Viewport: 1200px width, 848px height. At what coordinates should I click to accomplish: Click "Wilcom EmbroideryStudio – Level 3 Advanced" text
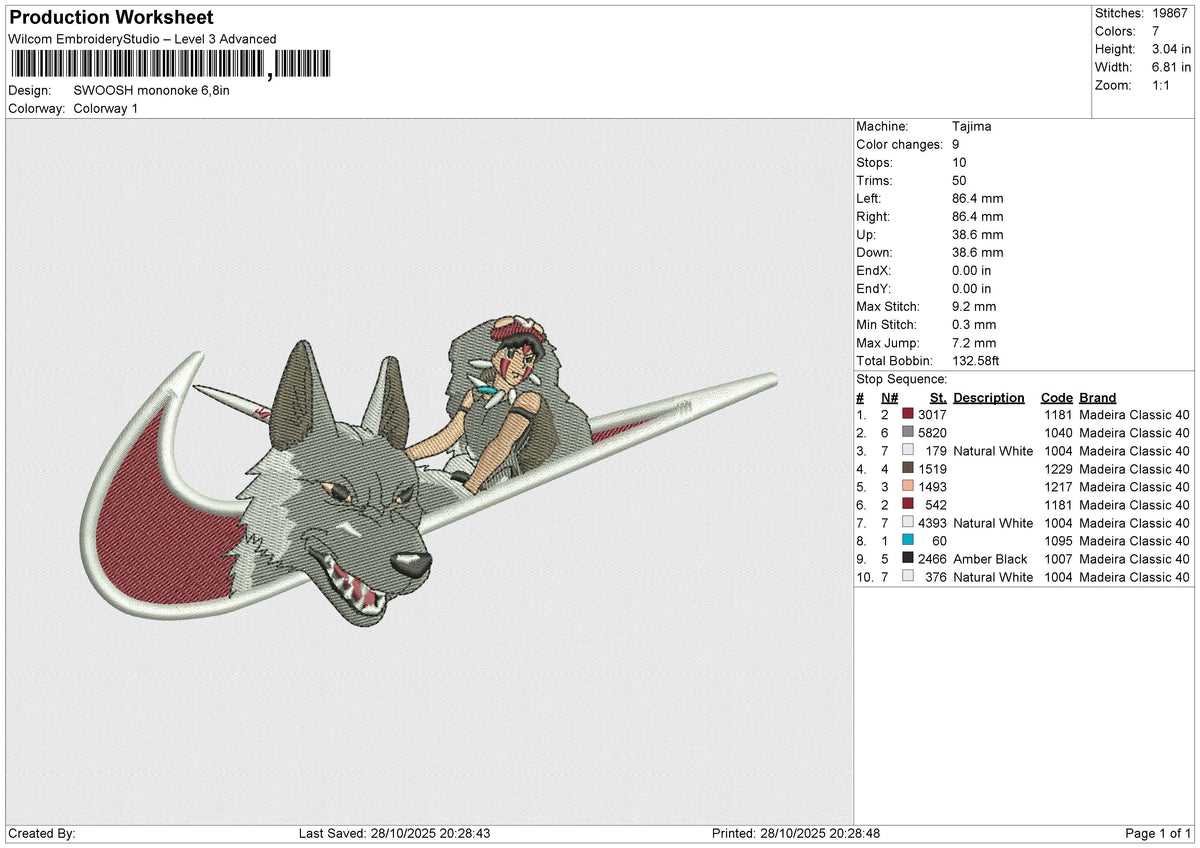142,39
